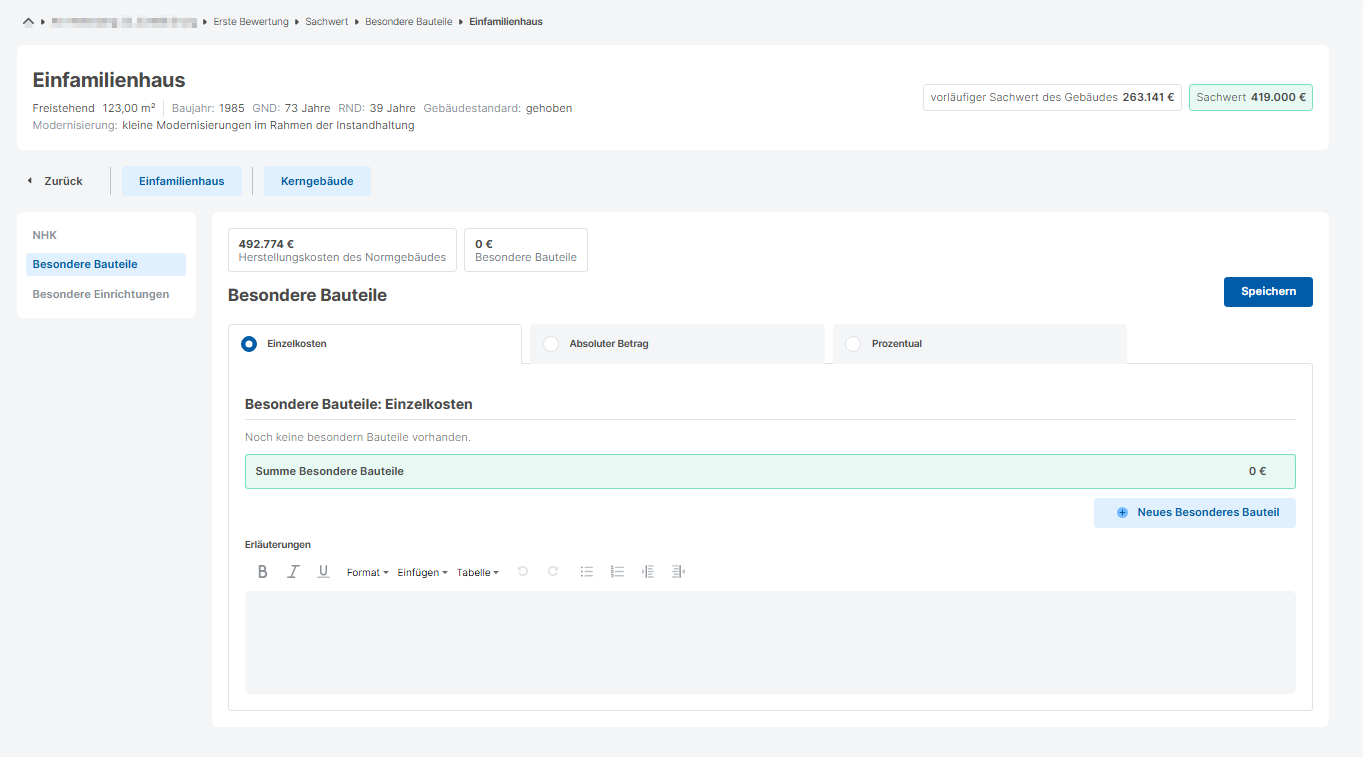Toggle bold formatting in the editor
Image resolution: width=1363 pixels, height=757 pixels.
263,572
